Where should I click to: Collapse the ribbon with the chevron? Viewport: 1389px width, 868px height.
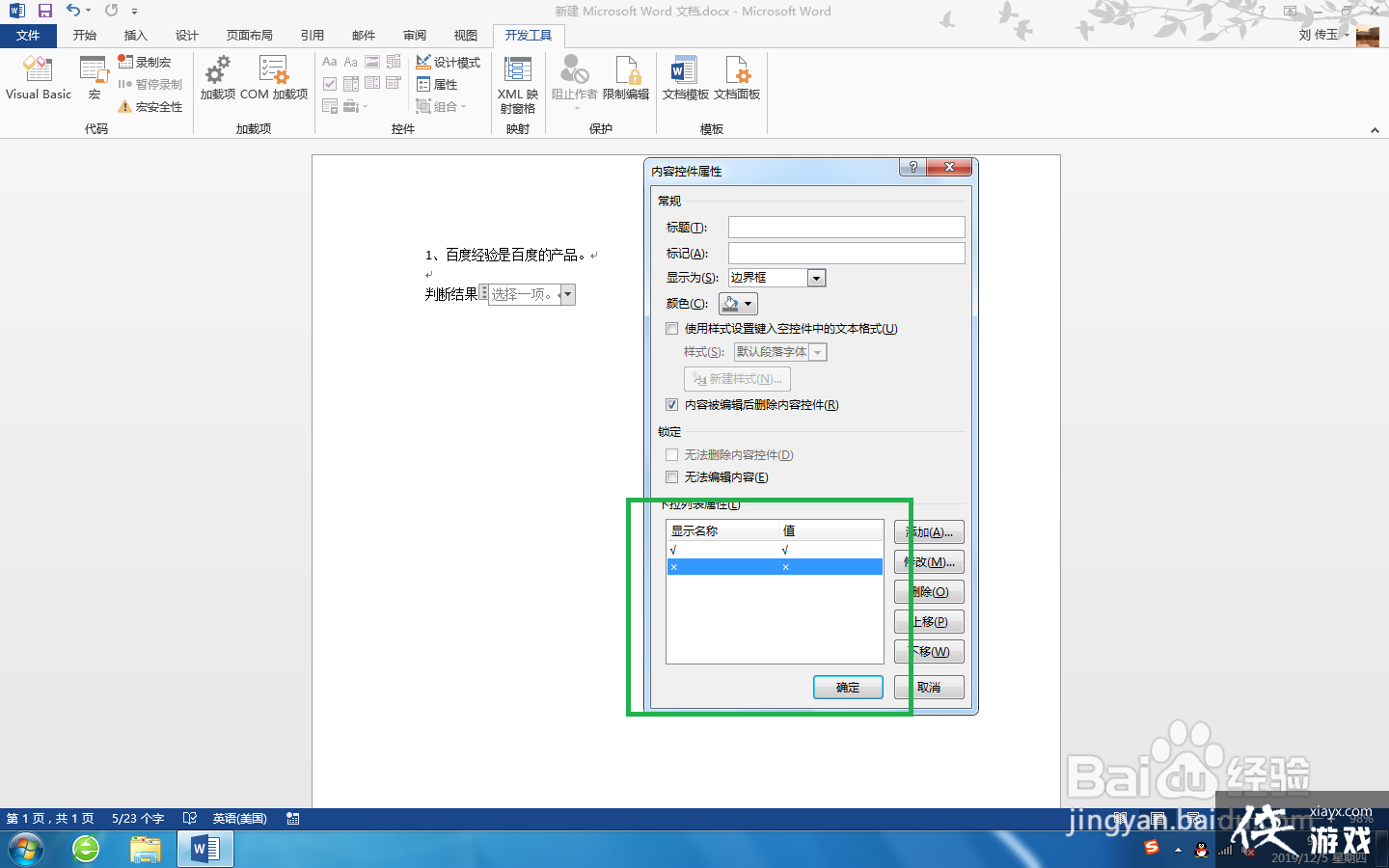[x=1375, y=130]
